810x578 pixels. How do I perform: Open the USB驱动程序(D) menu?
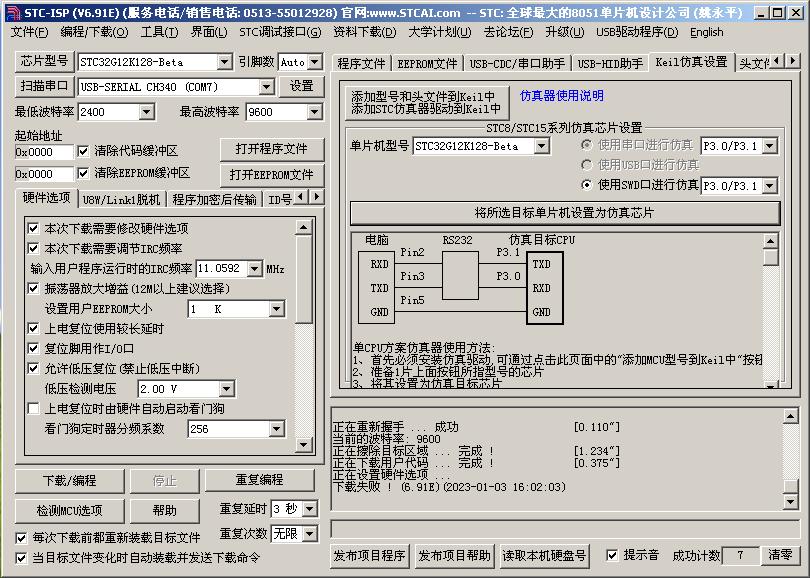(636, 32)
